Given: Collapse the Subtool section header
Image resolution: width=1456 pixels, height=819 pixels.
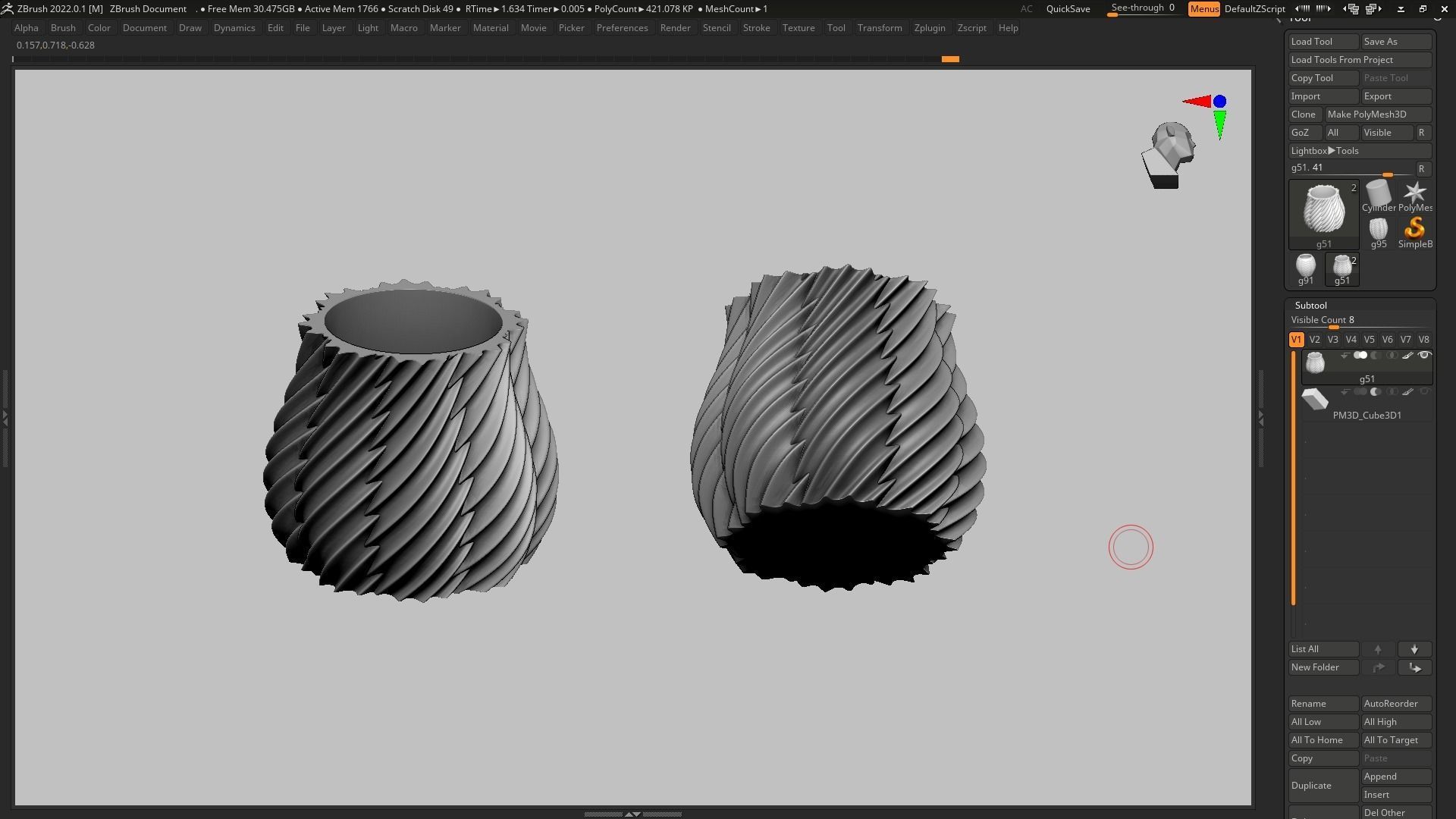Looking at the screenshot, I should [1311, 305].
